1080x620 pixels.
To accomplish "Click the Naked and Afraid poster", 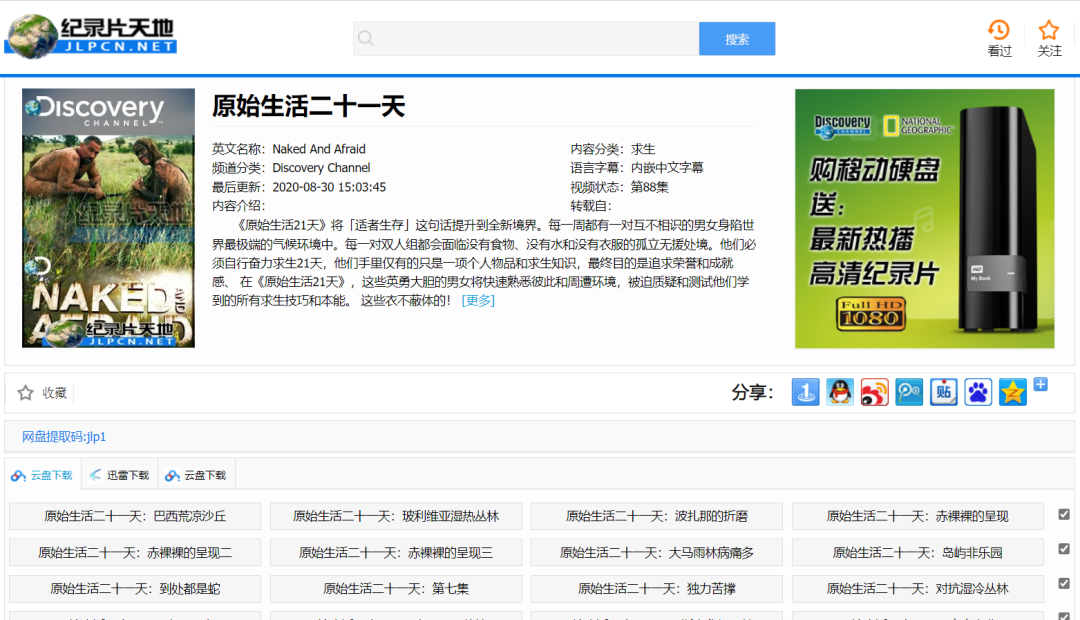I will click(x=108, y=218).
